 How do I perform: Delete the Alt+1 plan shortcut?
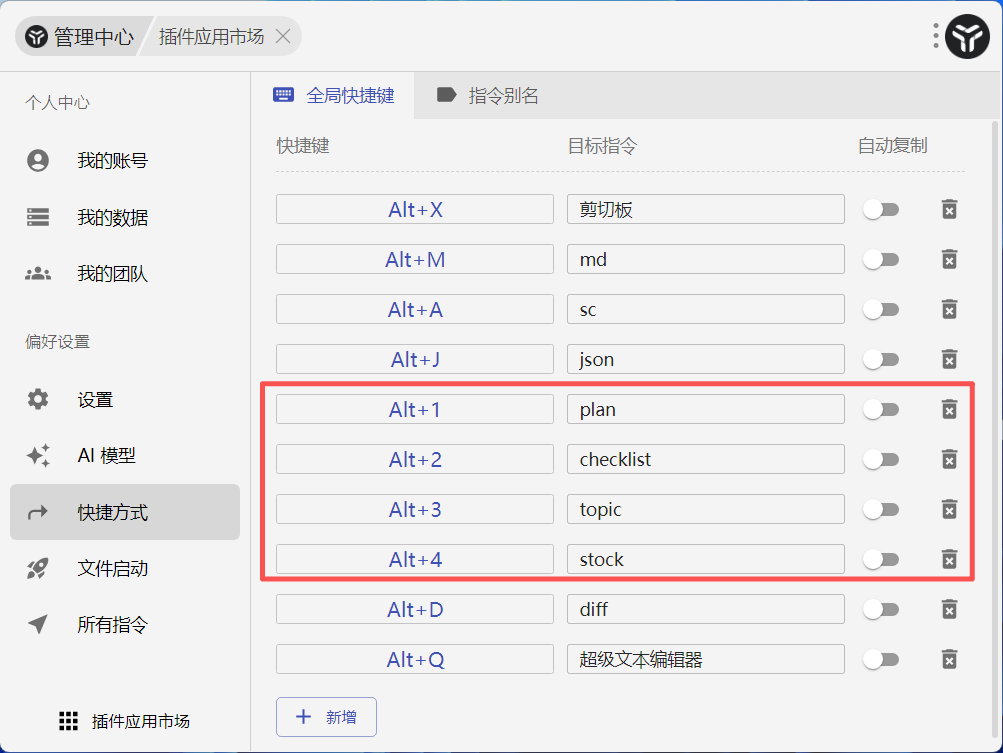pyautogui.click(x=949, y=409)
